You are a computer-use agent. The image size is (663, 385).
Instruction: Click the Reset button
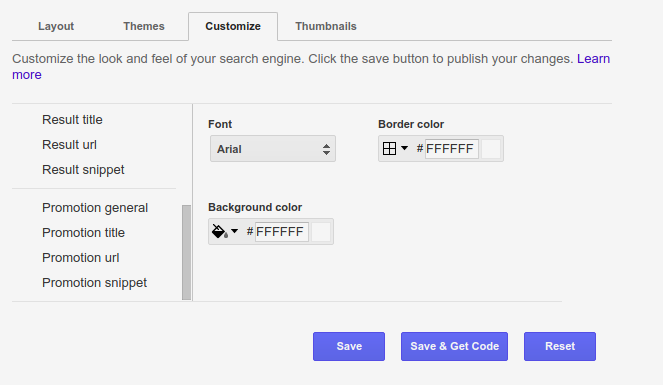(x=560, y=346)
